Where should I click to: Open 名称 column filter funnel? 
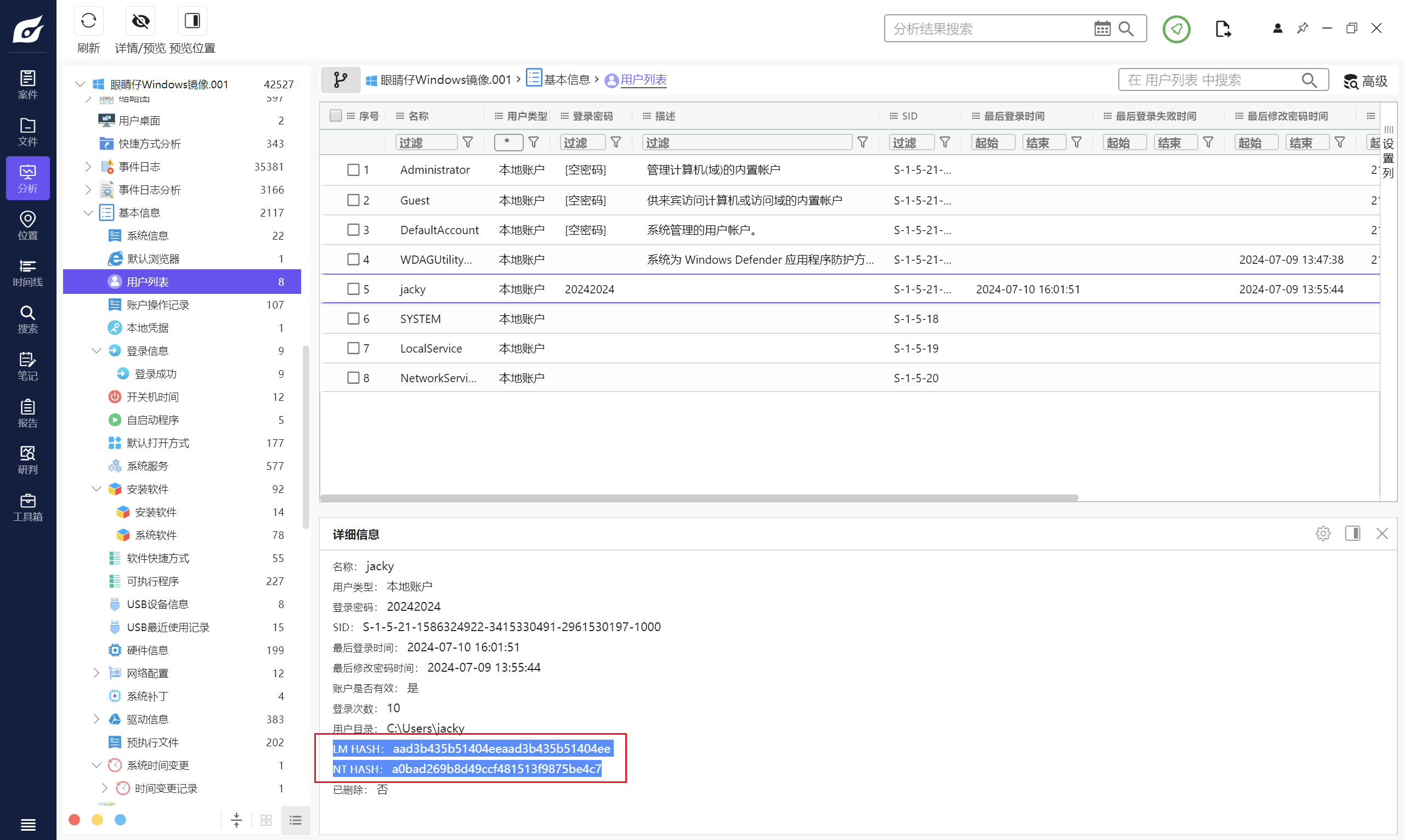[468, 143]
